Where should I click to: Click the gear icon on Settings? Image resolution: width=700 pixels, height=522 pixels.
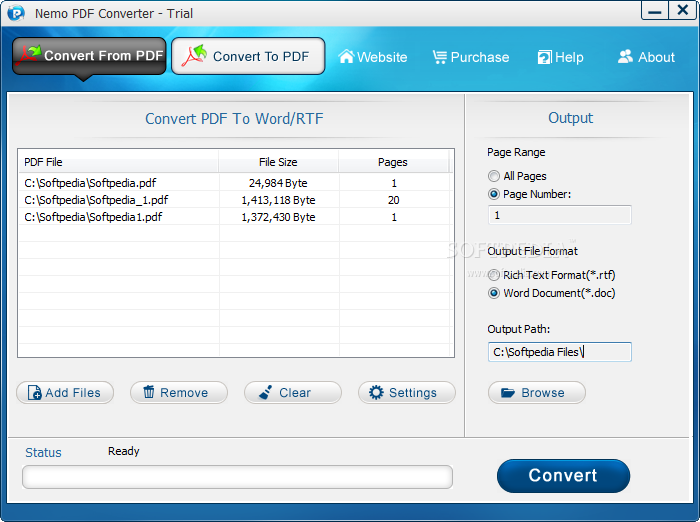coord(376,393)
